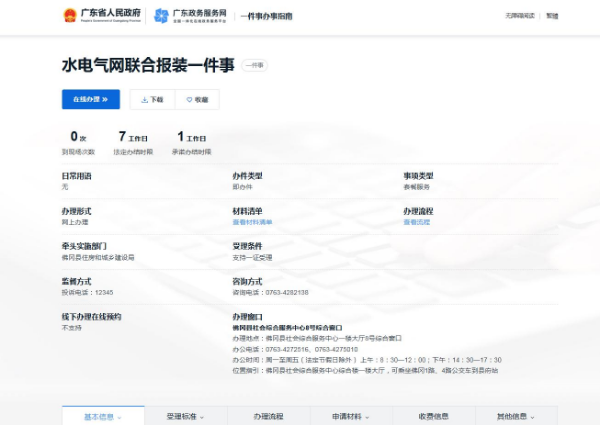Click the double-arrow icon on 在线办理
This screenshot has width=600, height=425.
(105, 99)
